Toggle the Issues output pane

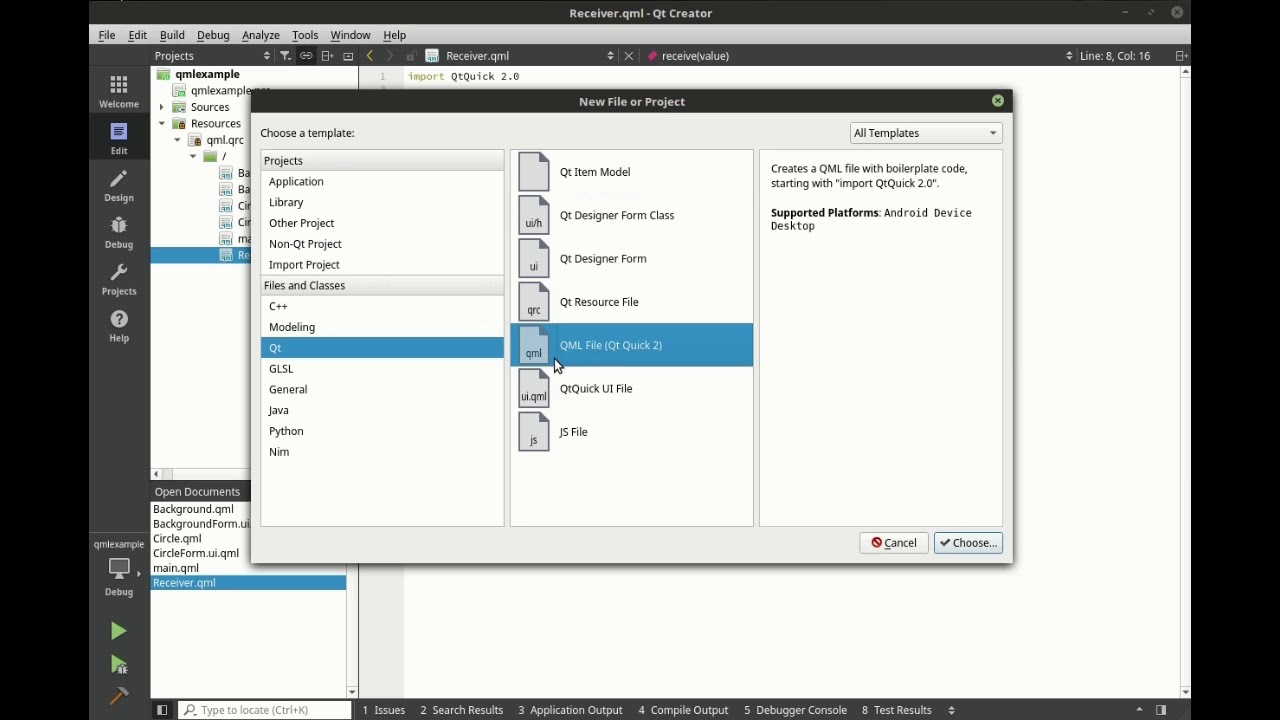click(384, 710)
